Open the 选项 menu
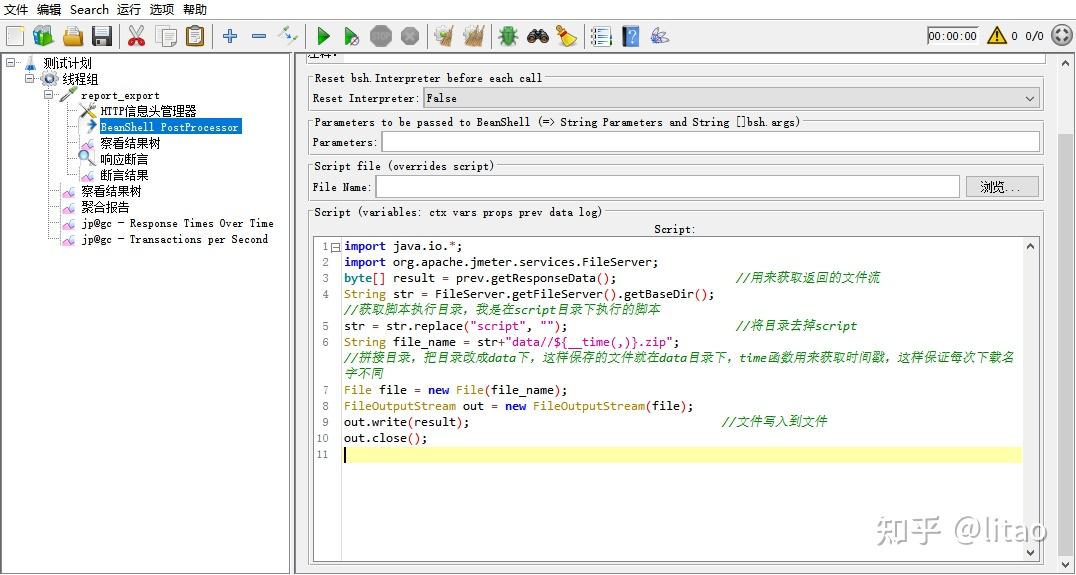 [162, 10]
